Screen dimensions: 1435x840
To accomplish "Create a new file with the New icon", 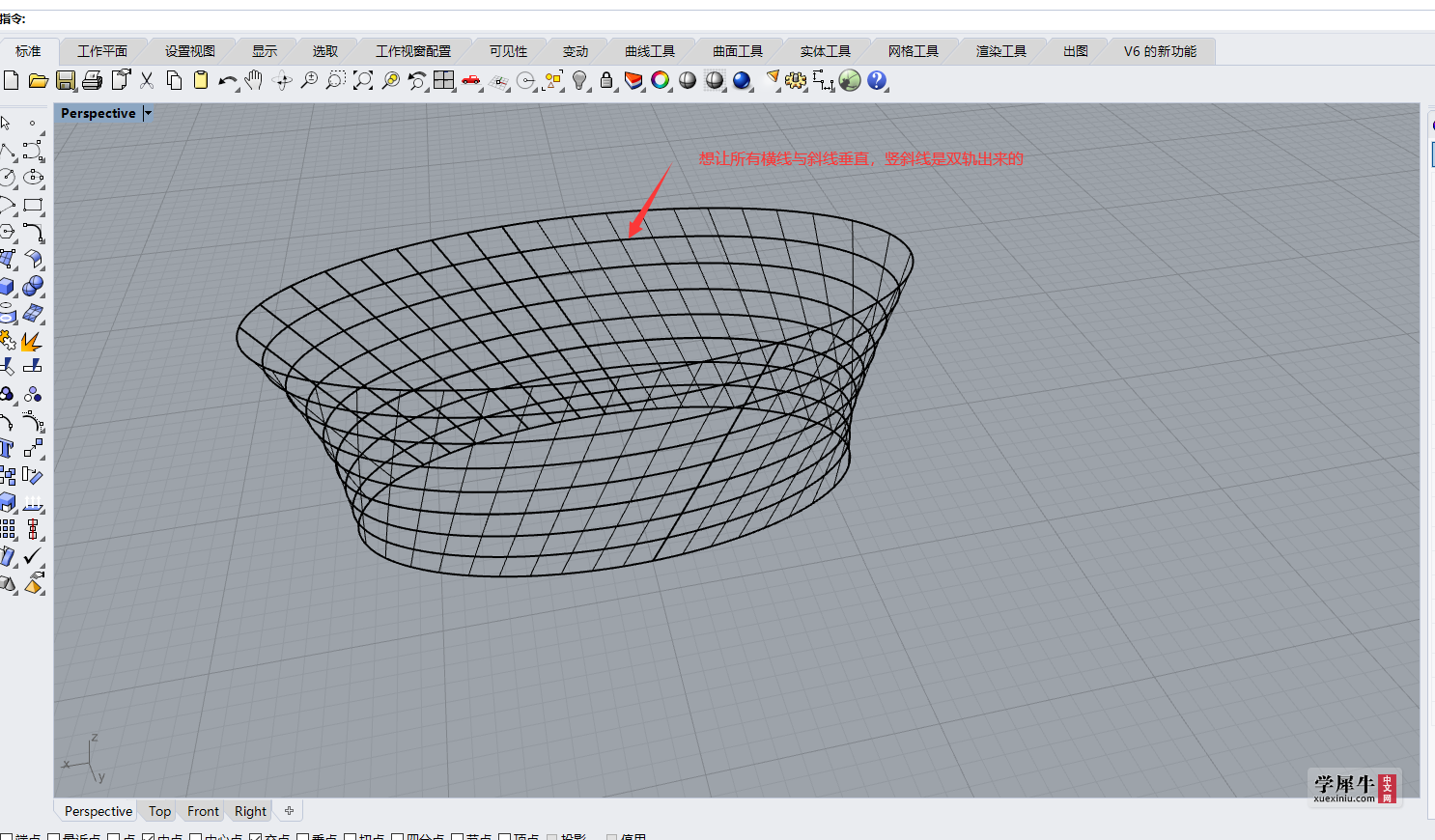I will (x=12, y=80).
